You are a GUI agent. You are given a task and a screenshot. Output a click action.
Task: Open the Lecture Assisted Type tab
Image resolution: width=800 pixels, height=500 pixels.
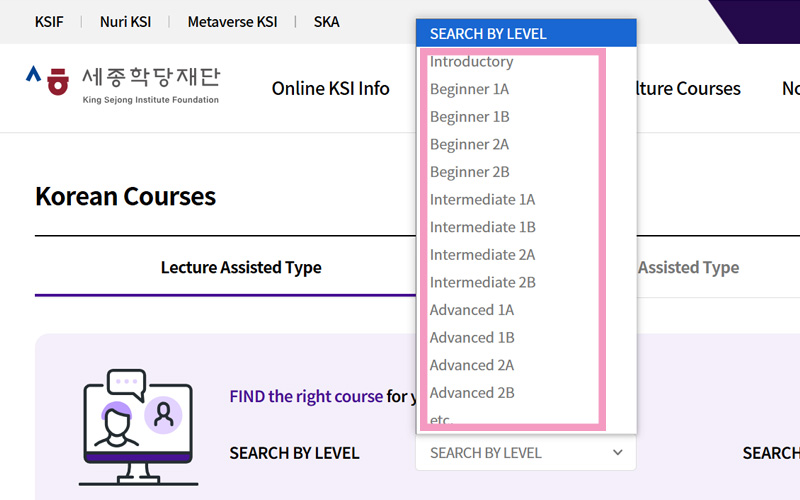pos(241,267)
